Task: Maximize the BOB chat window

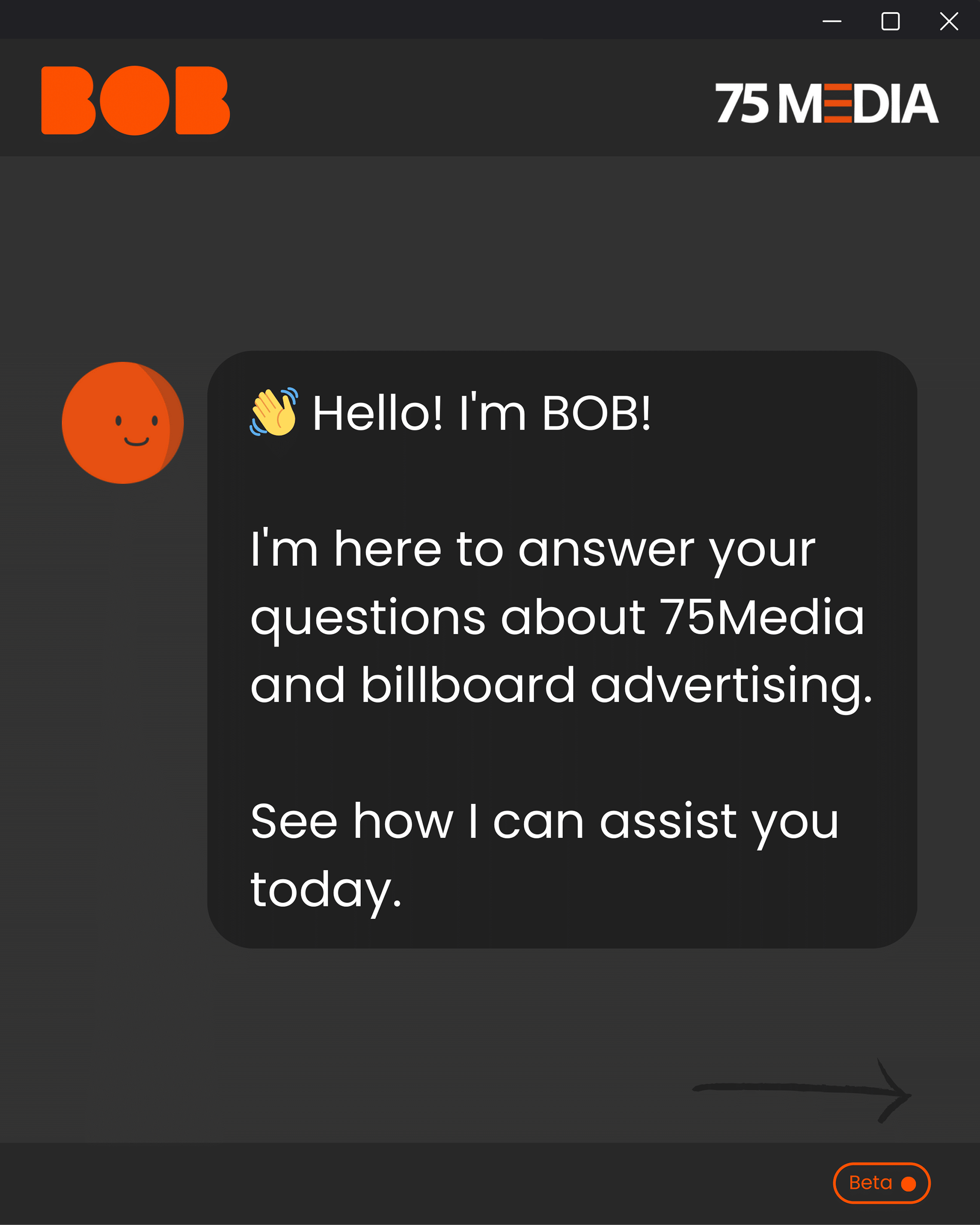Action: 890,21
